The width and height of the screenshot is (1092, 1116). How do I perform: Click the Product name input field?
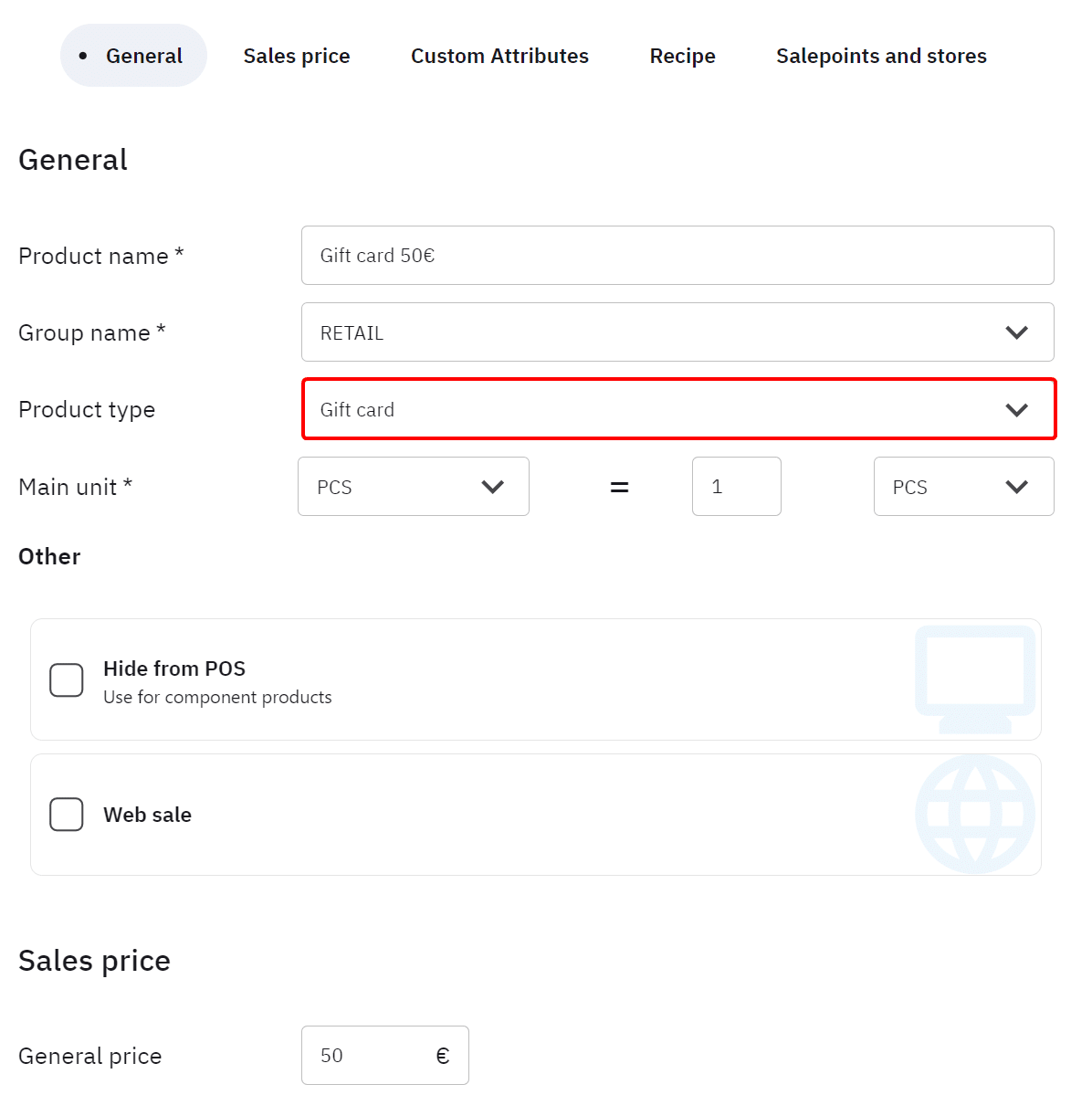coord(677,256)
